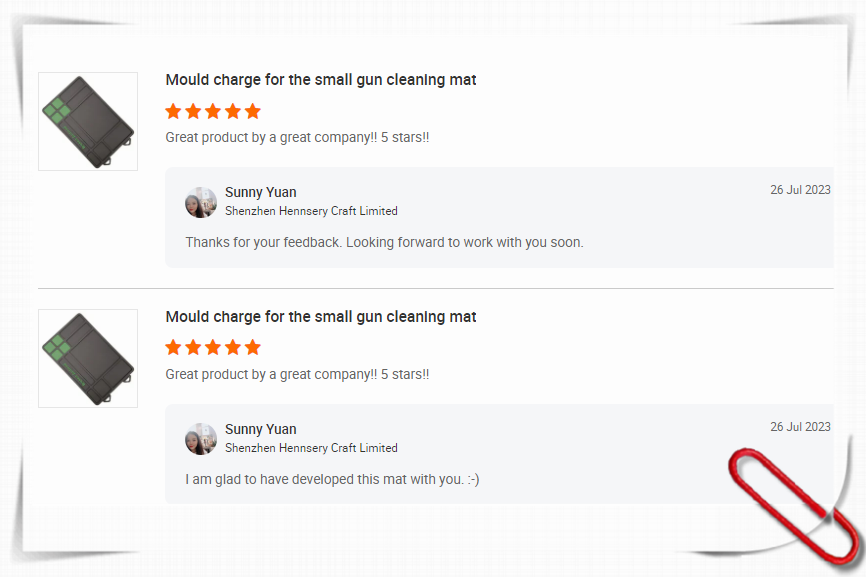This screenshot has width=866, height=577.
Task: Click the top "Mould charge for the small gun cleaning mat" title
Action: coord(321,80)
